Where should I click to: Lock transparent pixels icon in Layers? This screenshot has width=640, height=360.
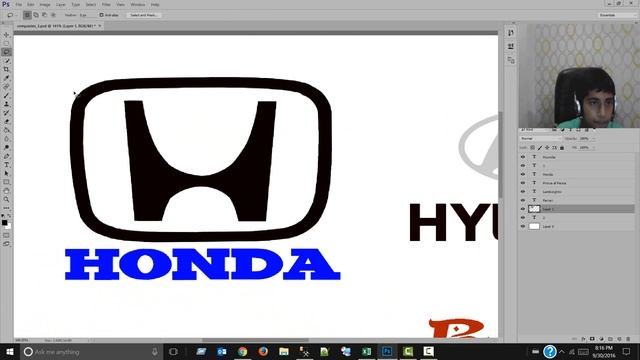tap(532, 147)
